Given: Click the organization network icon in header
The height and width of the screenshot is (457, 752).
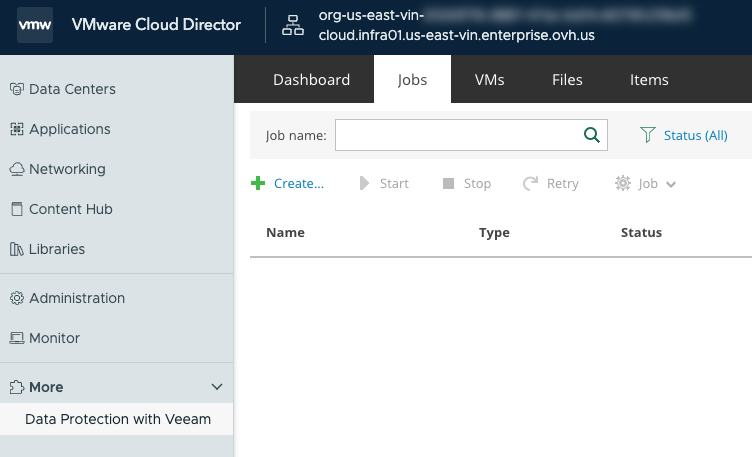Looking at the screenshot, I should [x=293, y=25].
